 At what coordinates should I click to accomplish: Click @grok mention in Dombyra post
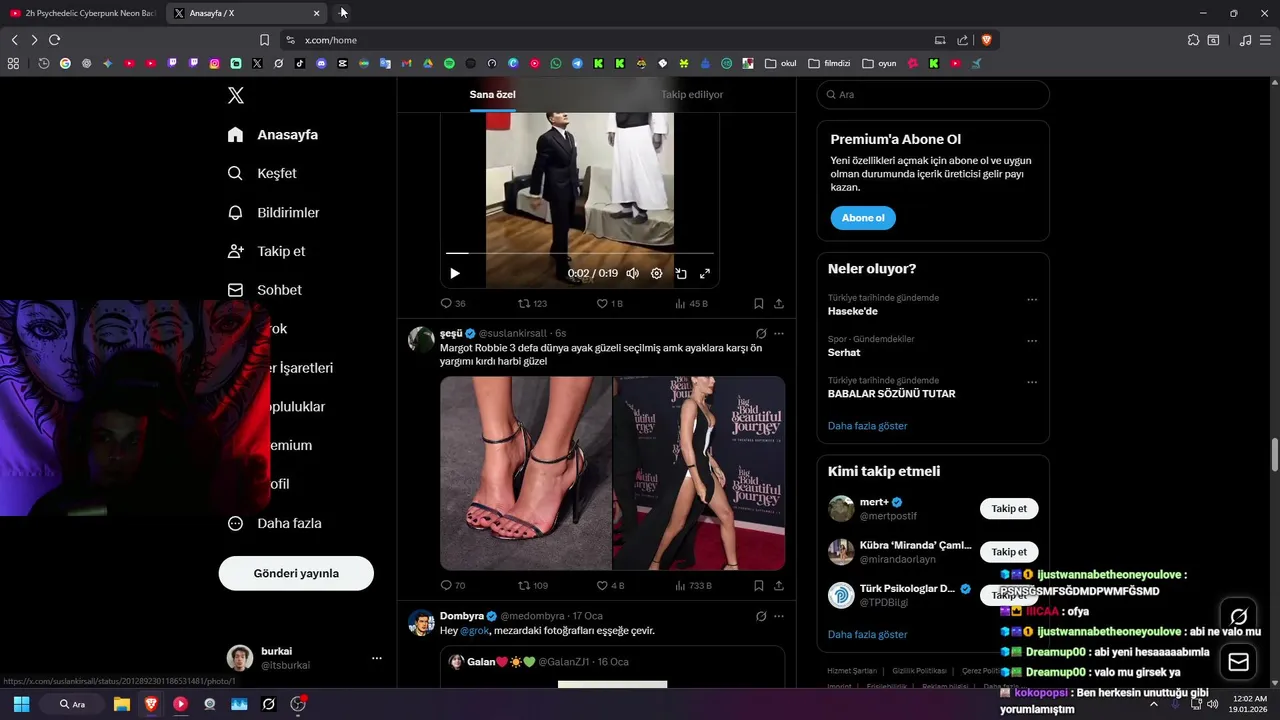(x=474, y=631)
